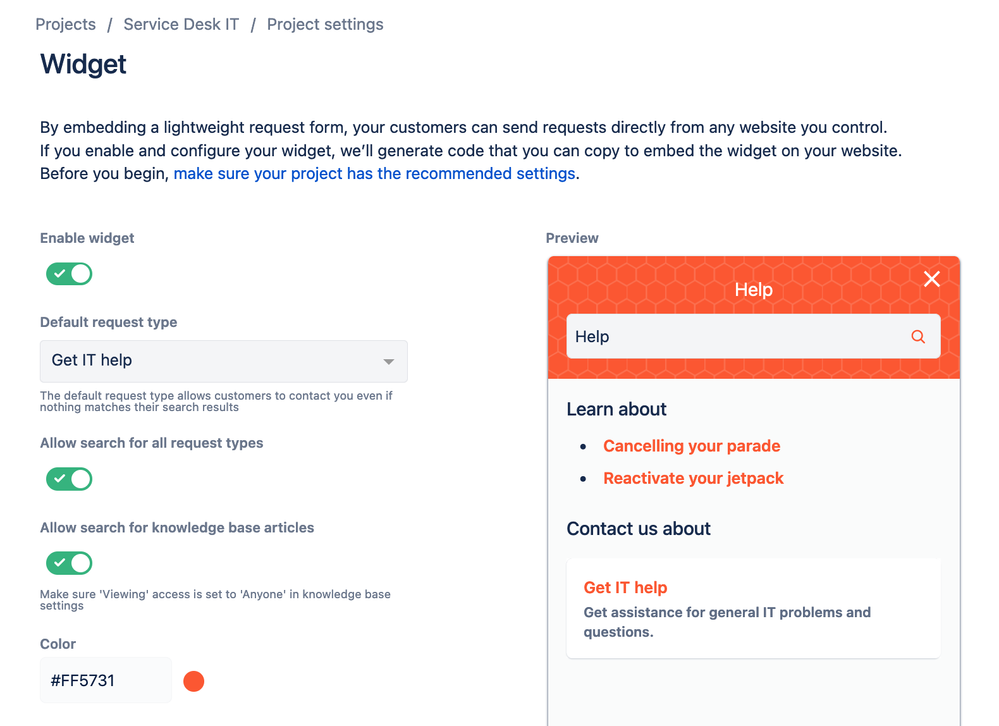The width and height of the screenshot is (999, 726).
Task: Open the recommended settings link
Action: click(x=374, y=174)
